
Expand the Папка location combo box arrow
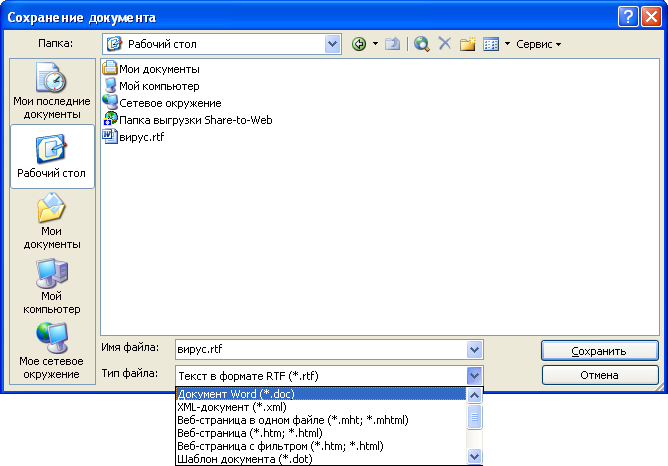(x=332, y=44)
